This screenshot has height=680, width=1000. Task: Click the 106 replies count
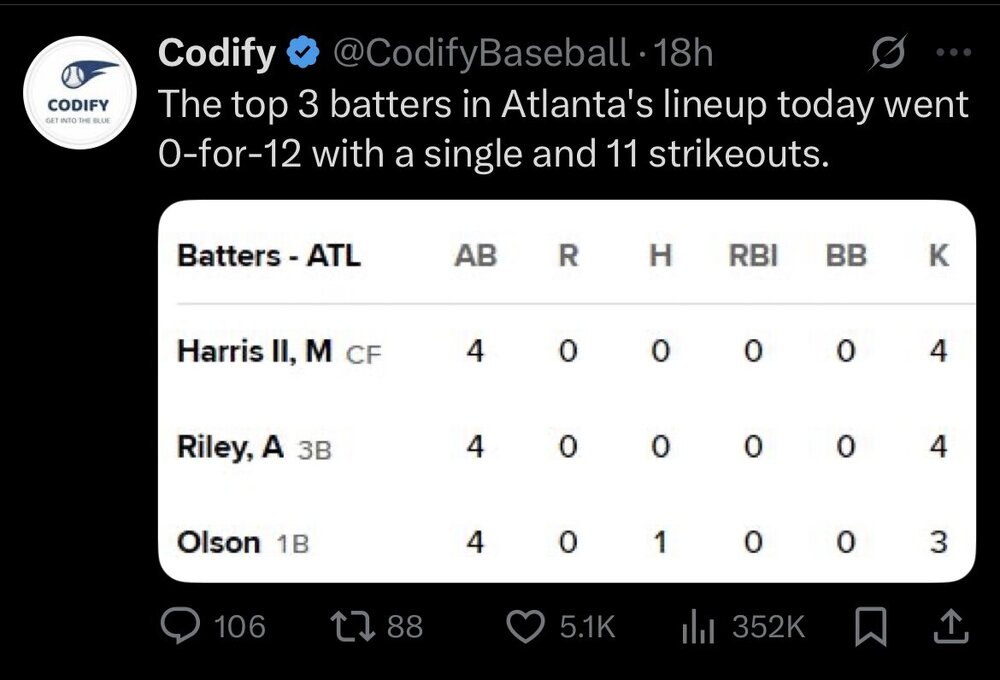[x=240, y=627]
